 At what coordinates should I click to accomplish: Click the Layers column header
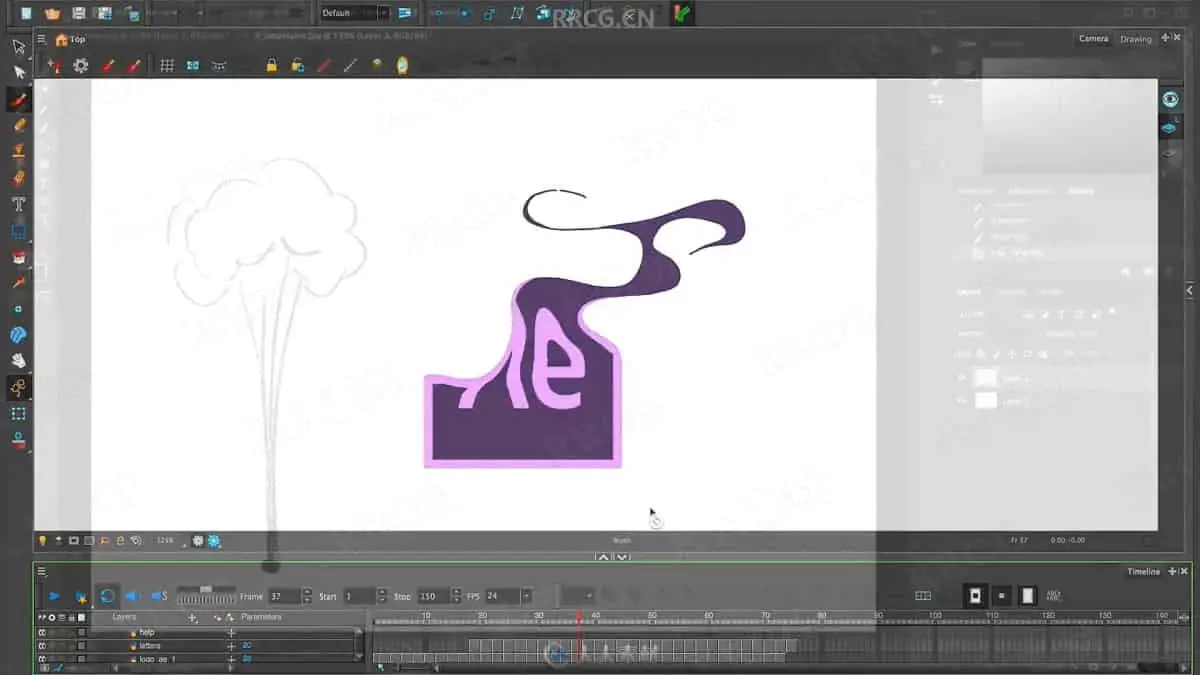124,617
